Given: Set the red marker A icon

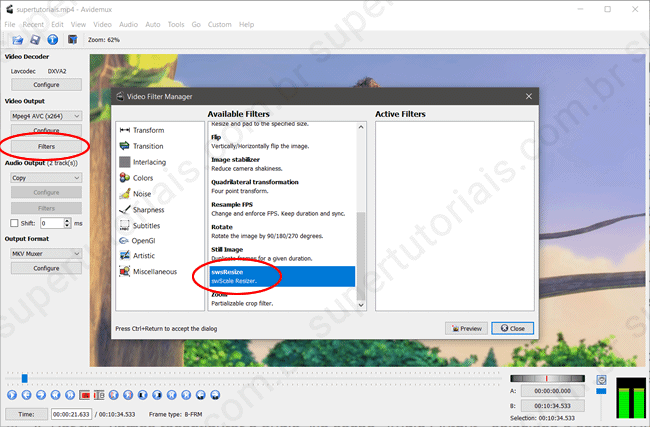Looking at the screenshot, I should click(x=85, y=395).
